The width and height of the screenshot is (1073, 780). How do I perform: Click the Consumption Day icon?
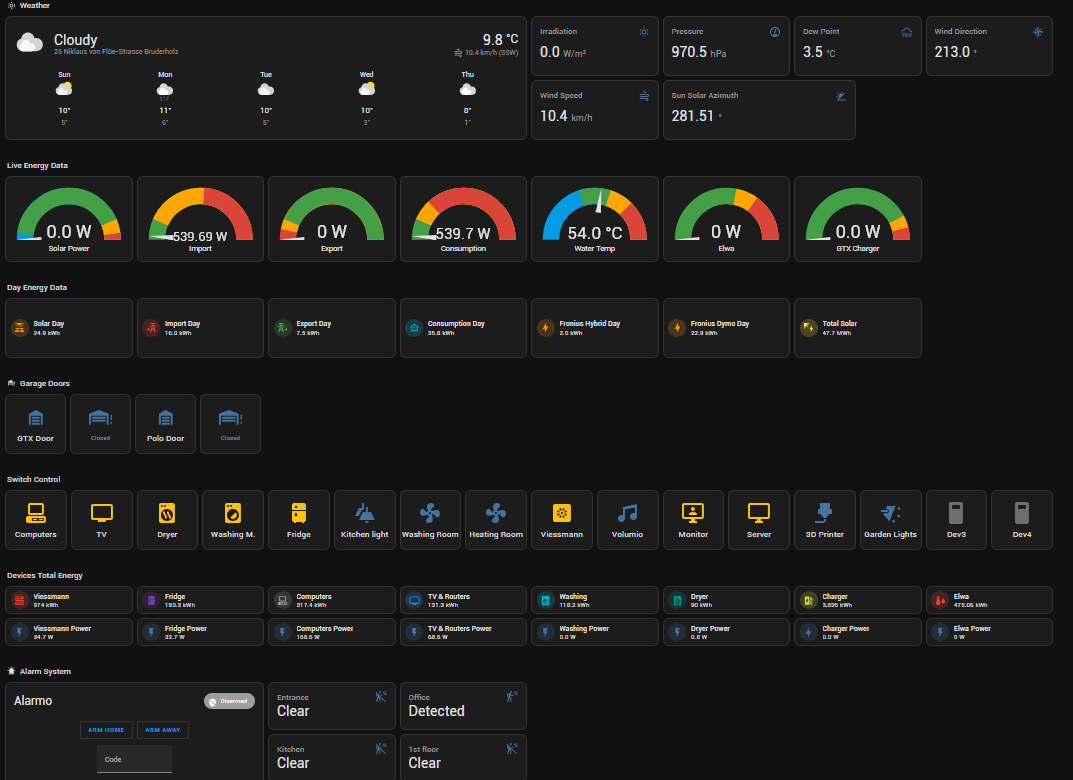tap(414, 328)
